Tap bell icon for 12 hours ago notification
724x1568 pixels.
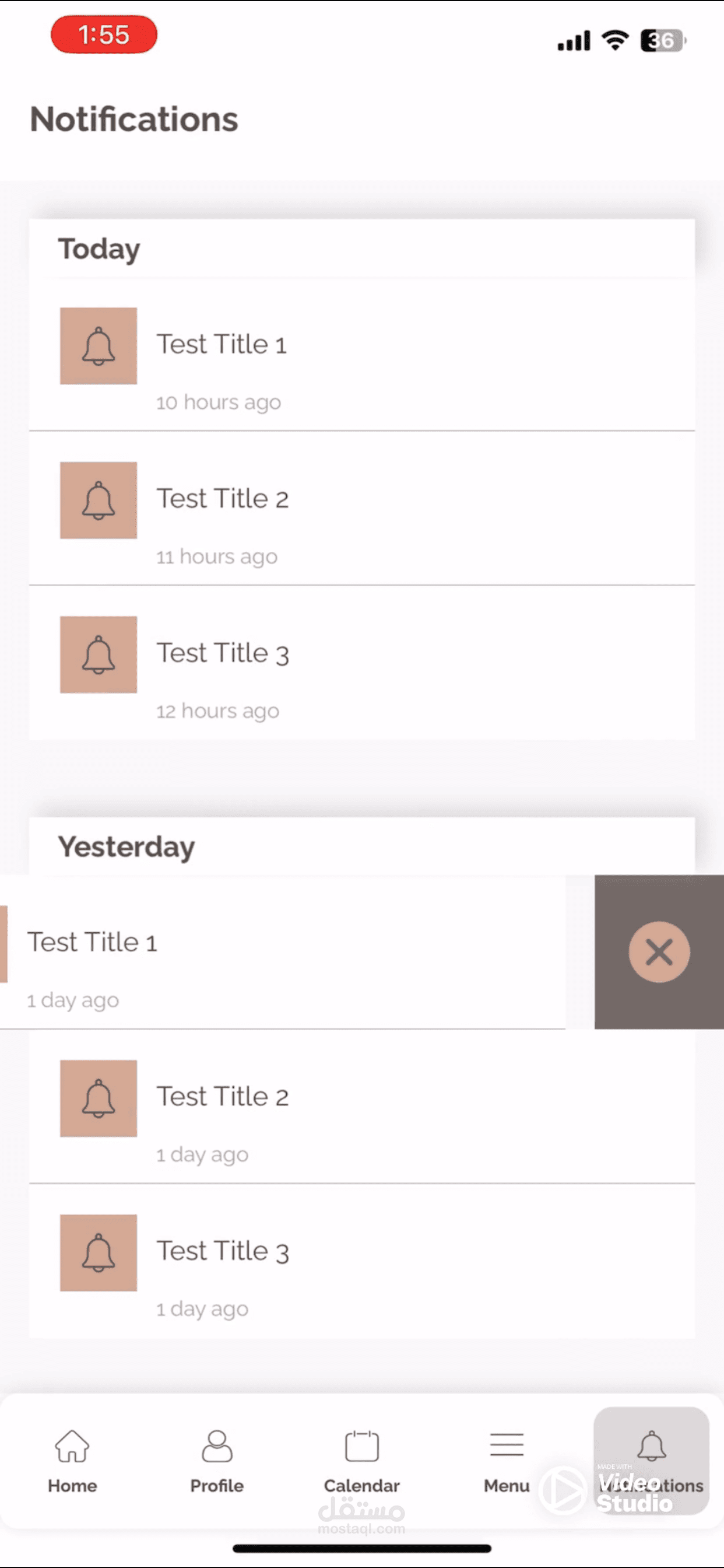(99, 654)
